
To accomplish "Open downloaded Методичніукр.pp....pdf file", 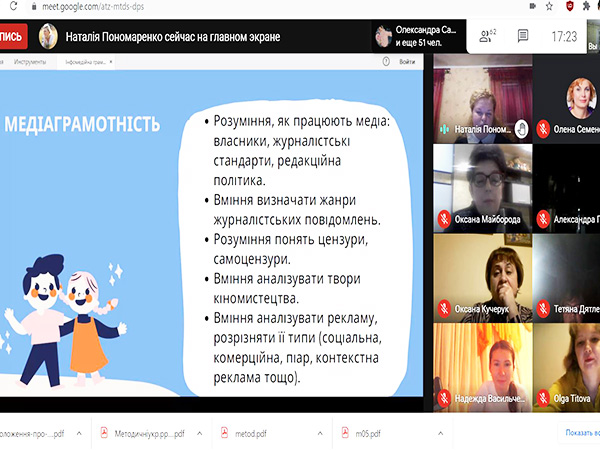I will point(150,434).
